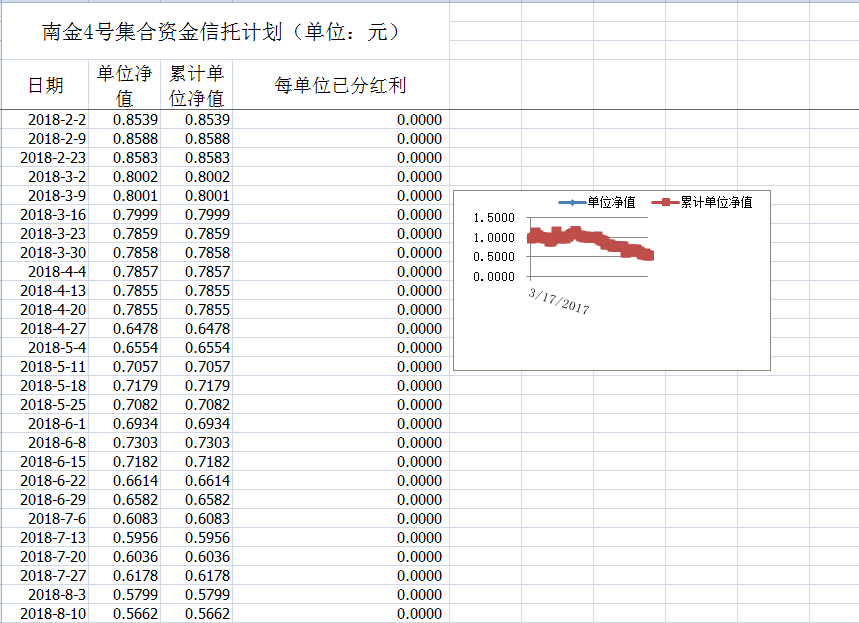The width and height of the screenshot is (859, 623).
Task: Select date cell 2018-6-22
Action: [45, 481]
